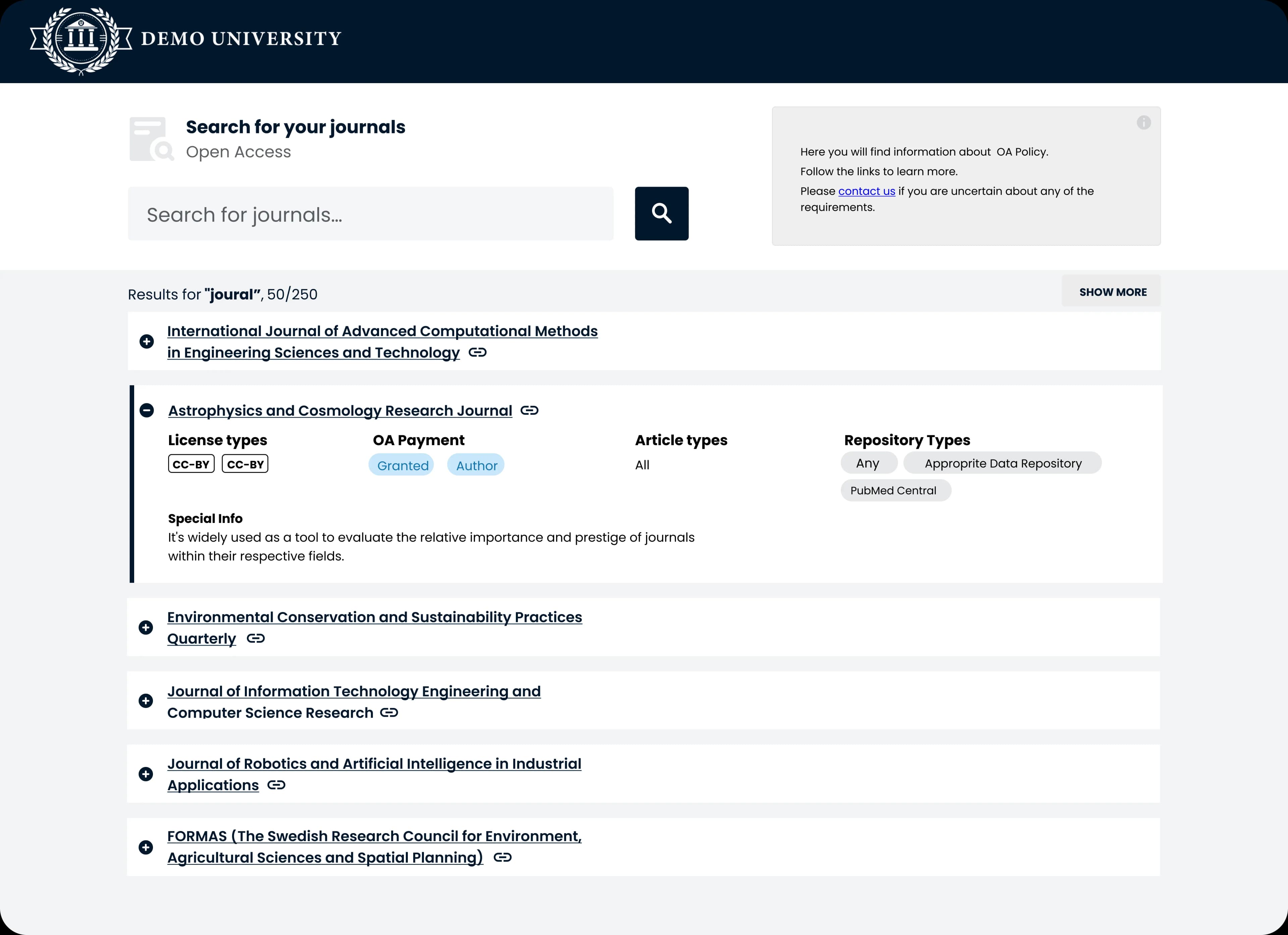Open Environmental Conservation and Sustainability Practices Quarterly link
The width and height of the screenshot is (1288, 935).
374,627
